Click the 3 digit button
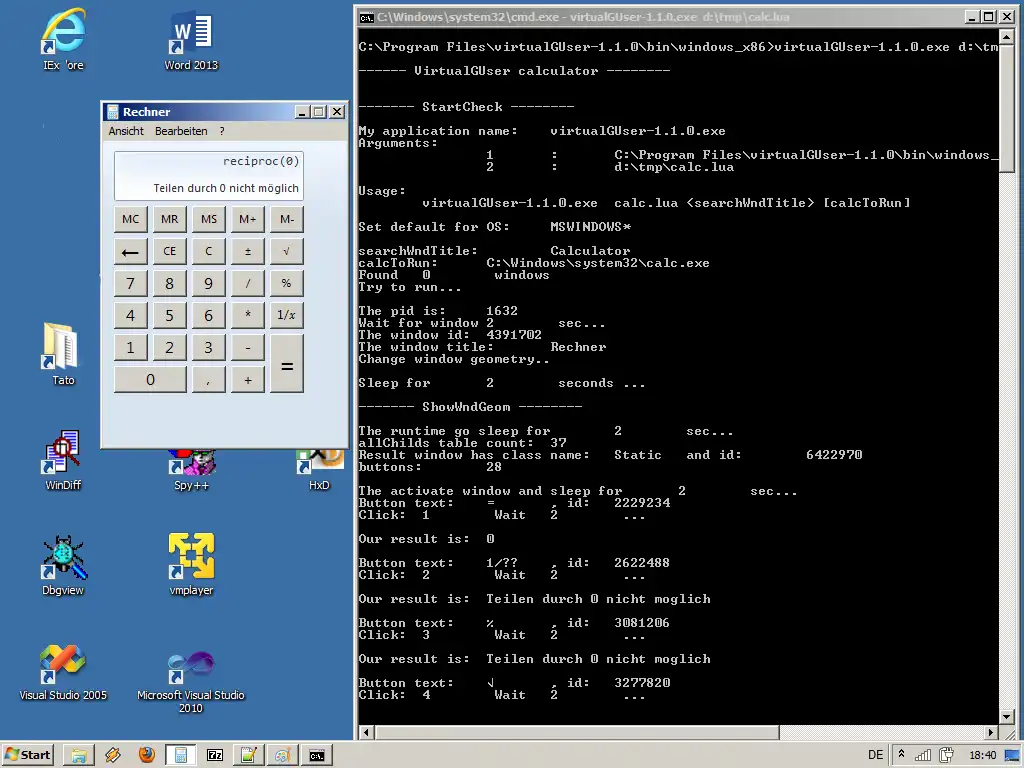The height and width of the screenshot is (768, 1024). tap(209, 347)
